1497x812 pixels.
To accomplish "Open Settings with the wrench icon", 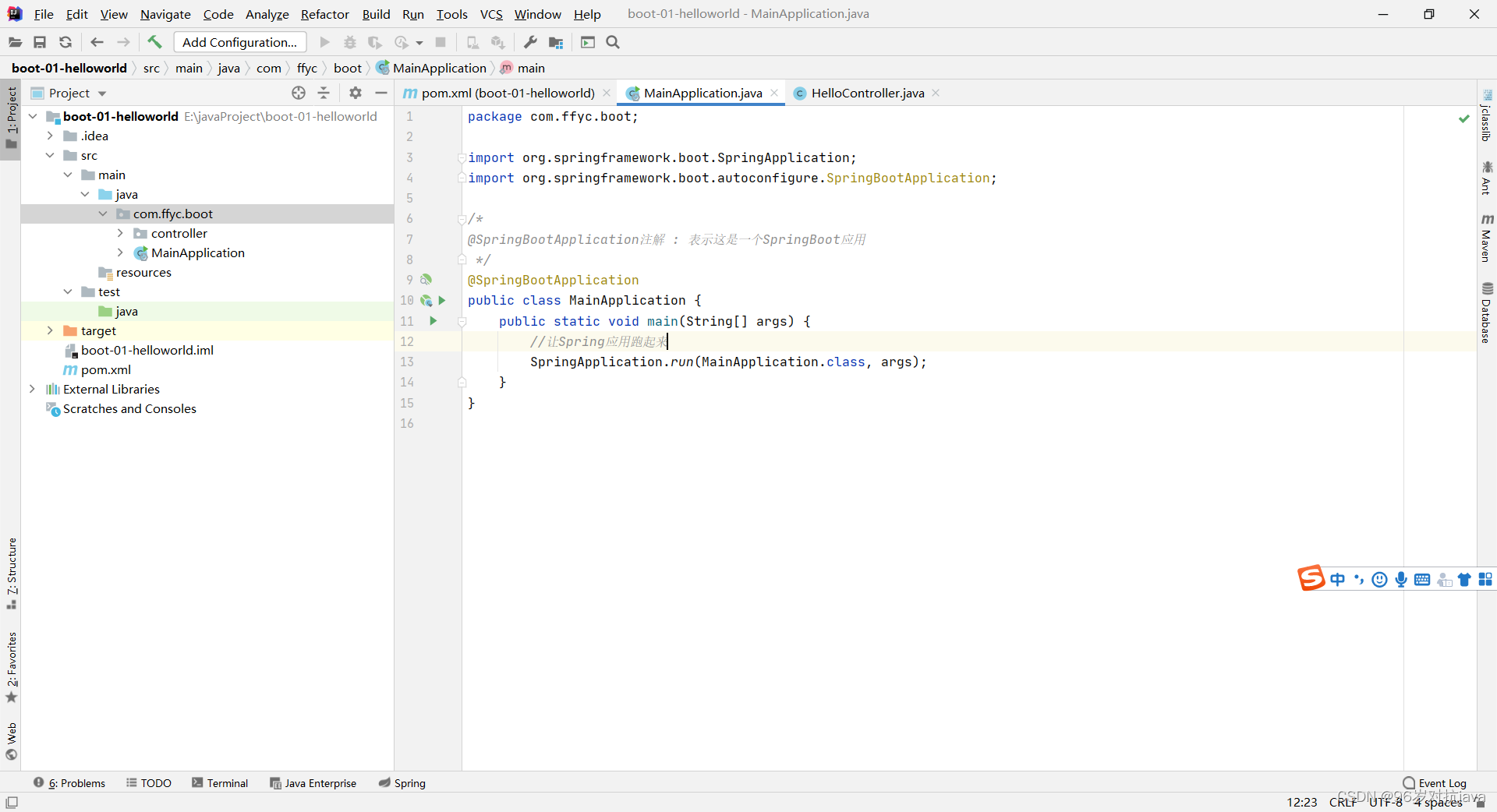I will coord(530,42).
